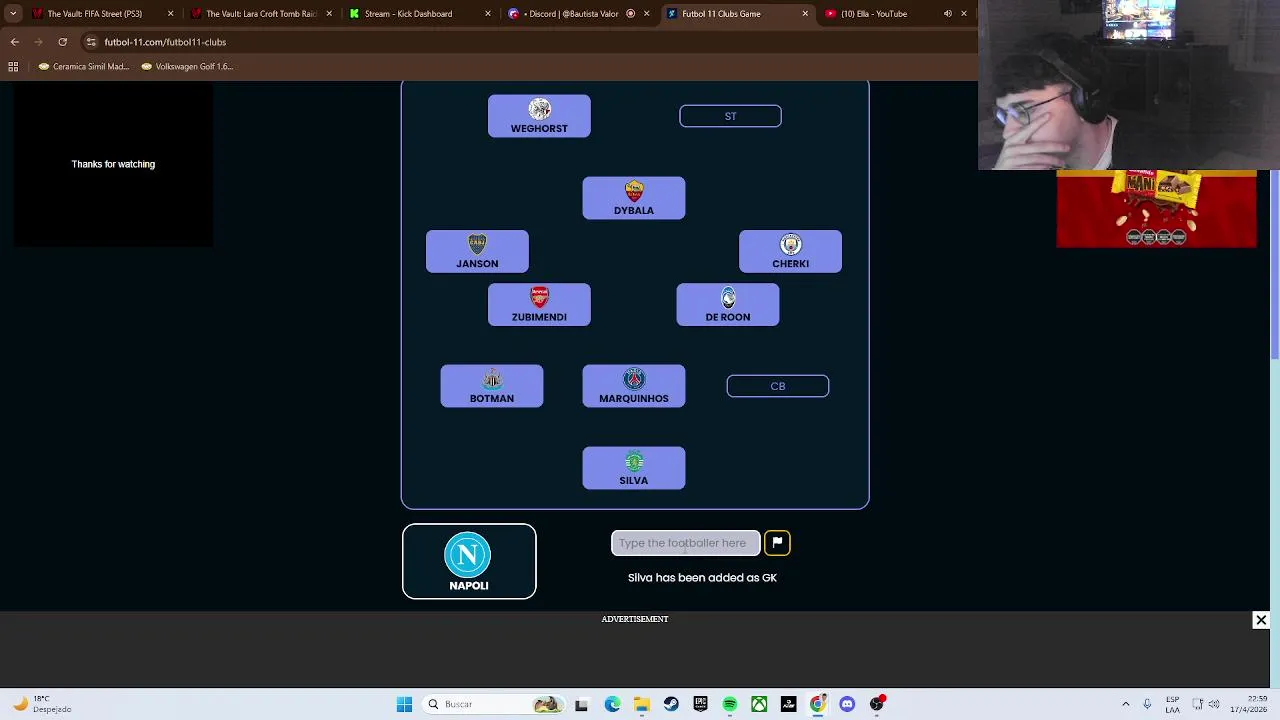Click the footballer name input field

point(686,543)
